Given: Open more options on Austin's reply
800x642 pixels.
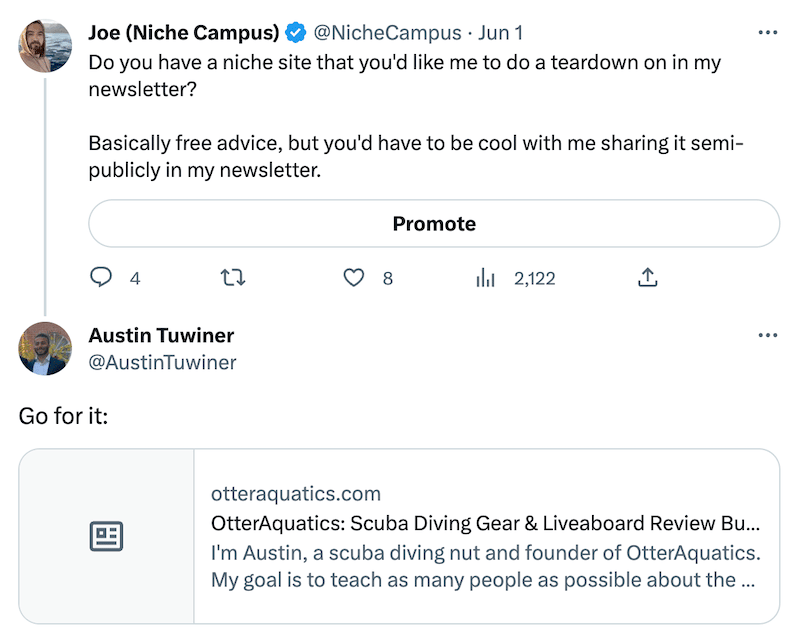Looking at the screenshot, I should coord(767,335).
